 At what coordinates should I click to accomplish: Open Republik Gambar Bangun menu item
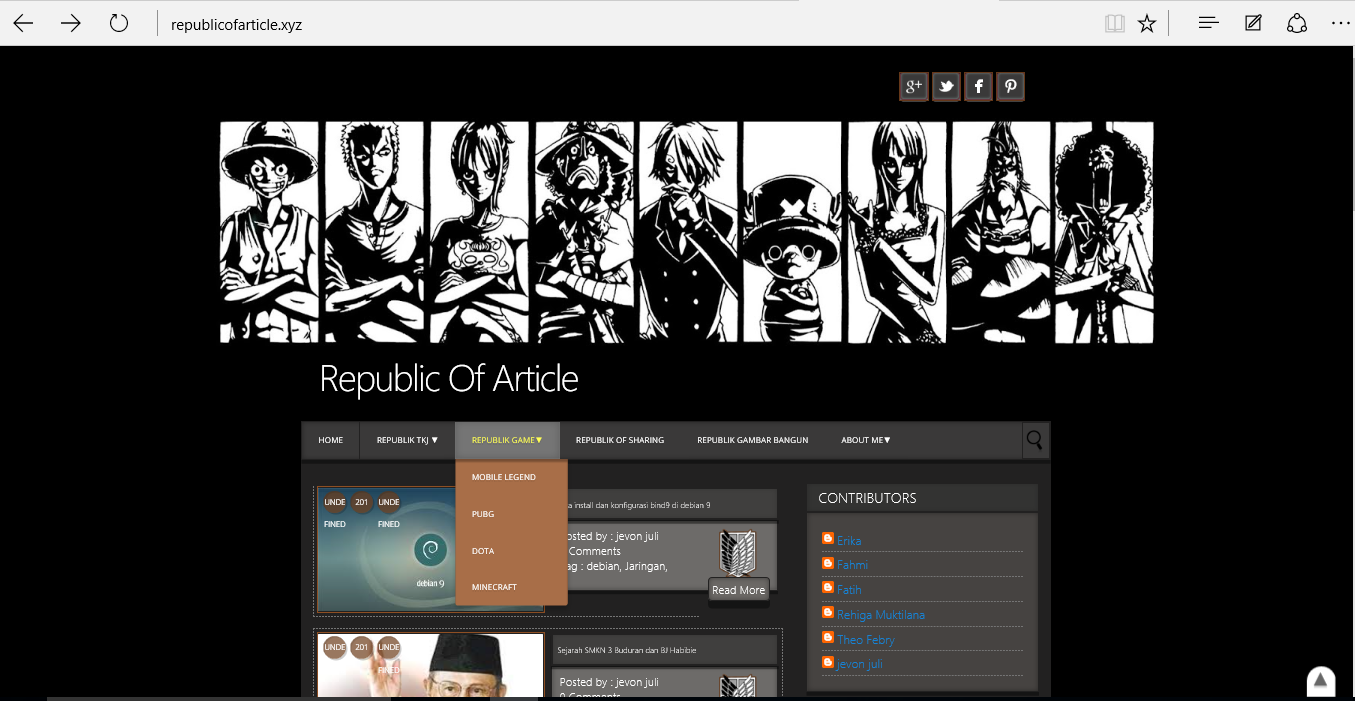753,440
